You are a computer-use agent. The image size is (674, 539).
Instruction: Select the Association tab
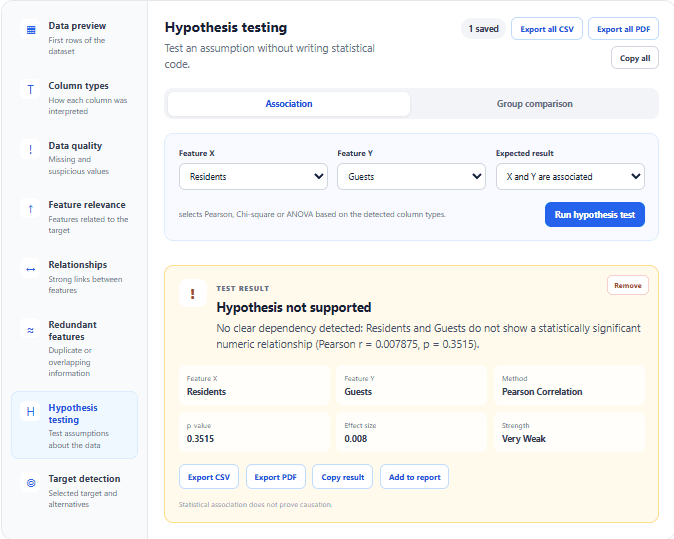point(289,104)
